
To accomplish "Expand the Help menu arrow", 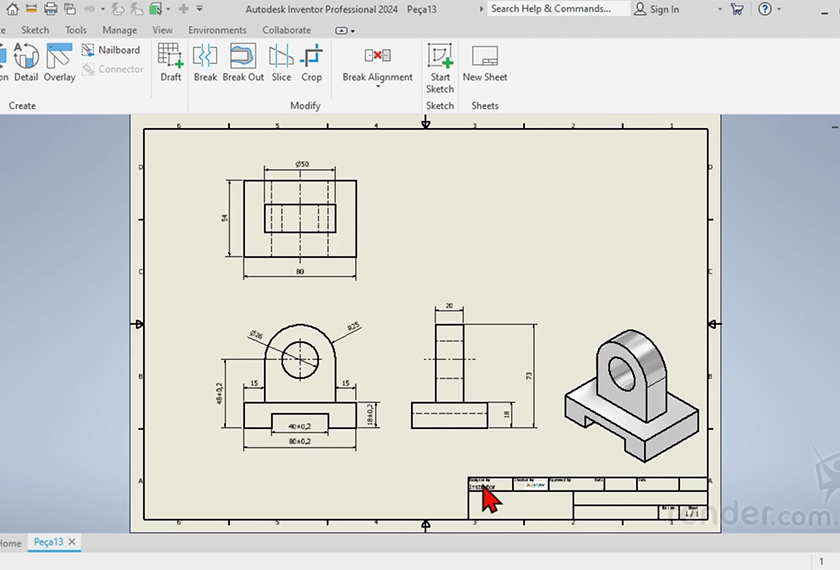I will 779,9.
